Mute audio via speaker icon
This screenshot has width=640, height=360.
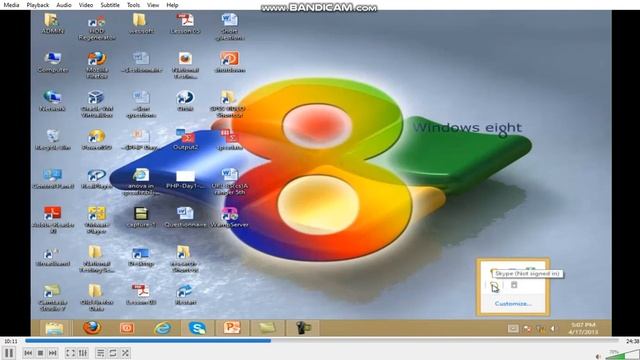pos(598,356)
